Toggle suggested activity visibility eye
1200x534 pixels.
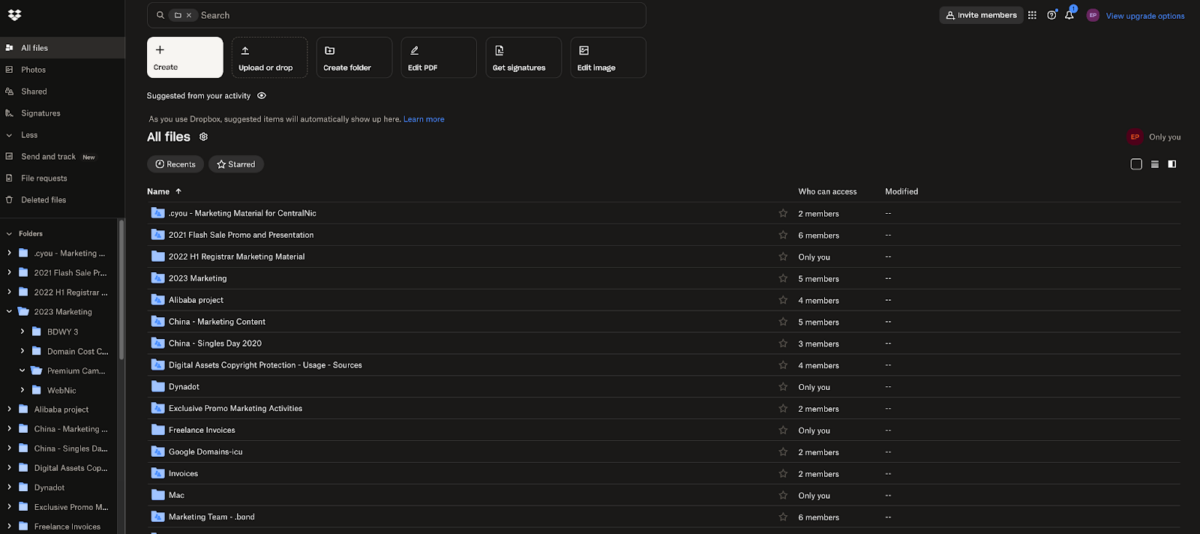pyautogui.click(x=261, y=96)
